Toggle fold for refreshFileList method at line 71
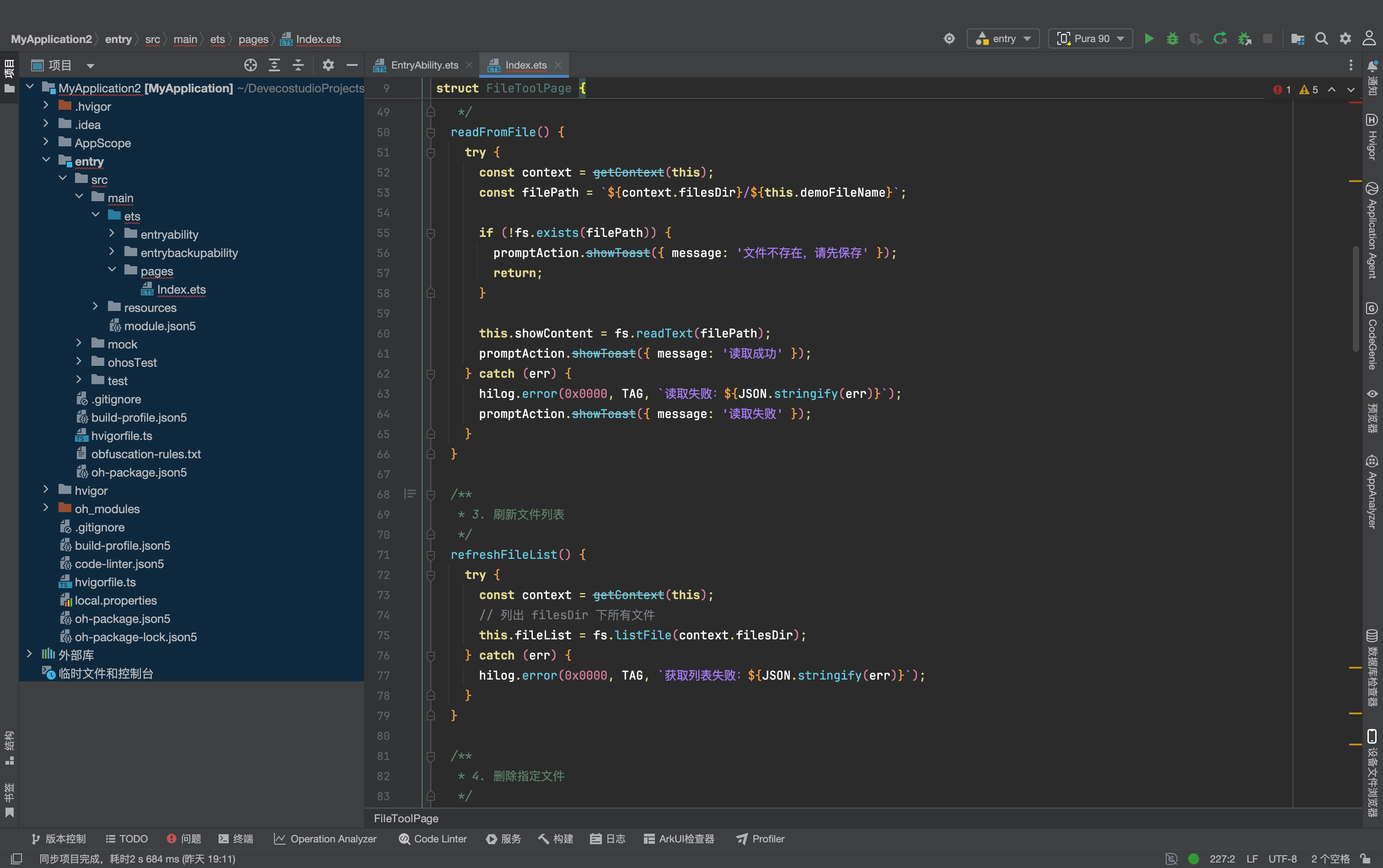 430,555
